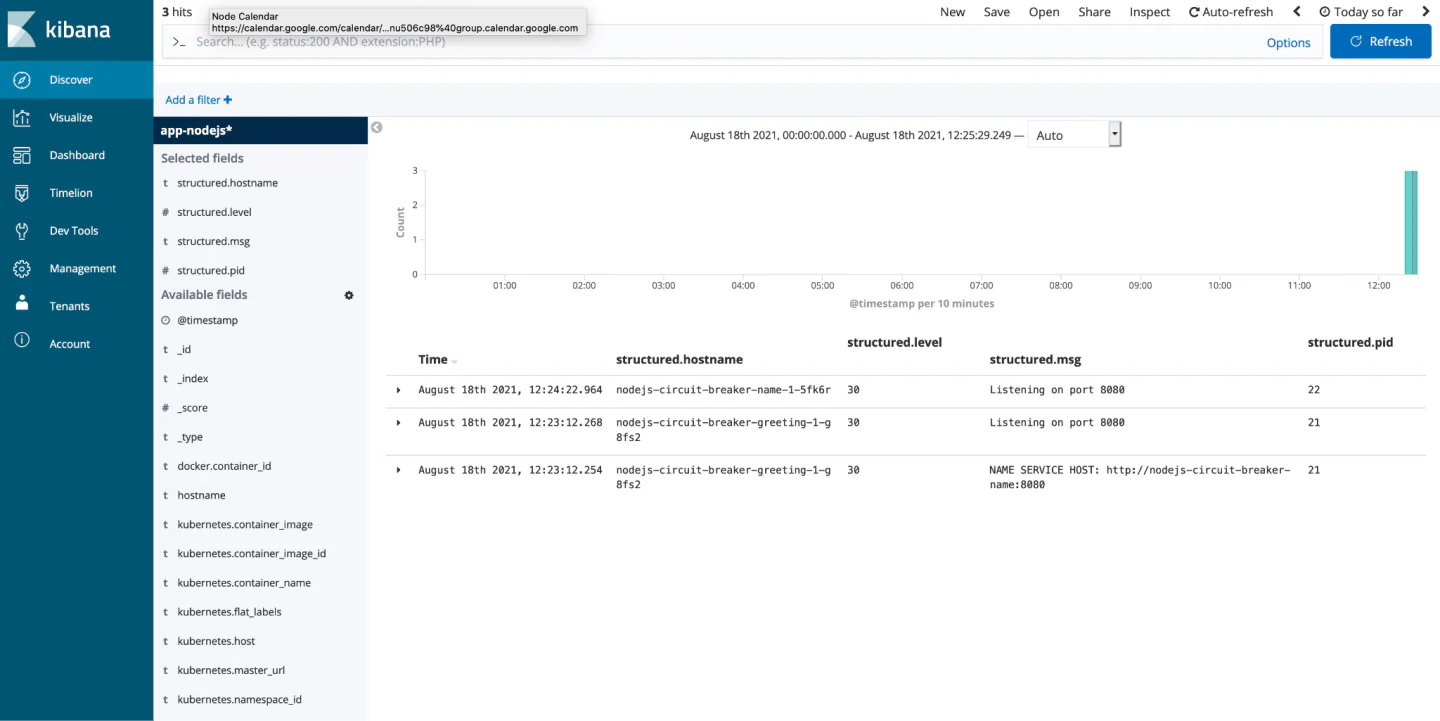Image resolution: width=1440 pixels, height=721 pixels.
Task: Open the Inspect menu item
Action: point(1149,12)
